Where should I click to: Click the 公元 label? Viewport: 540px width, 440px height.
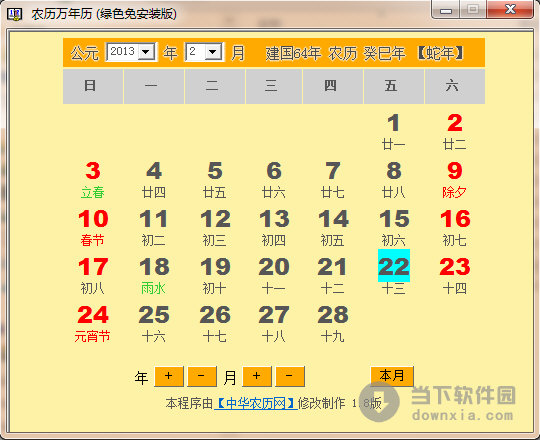85,53
